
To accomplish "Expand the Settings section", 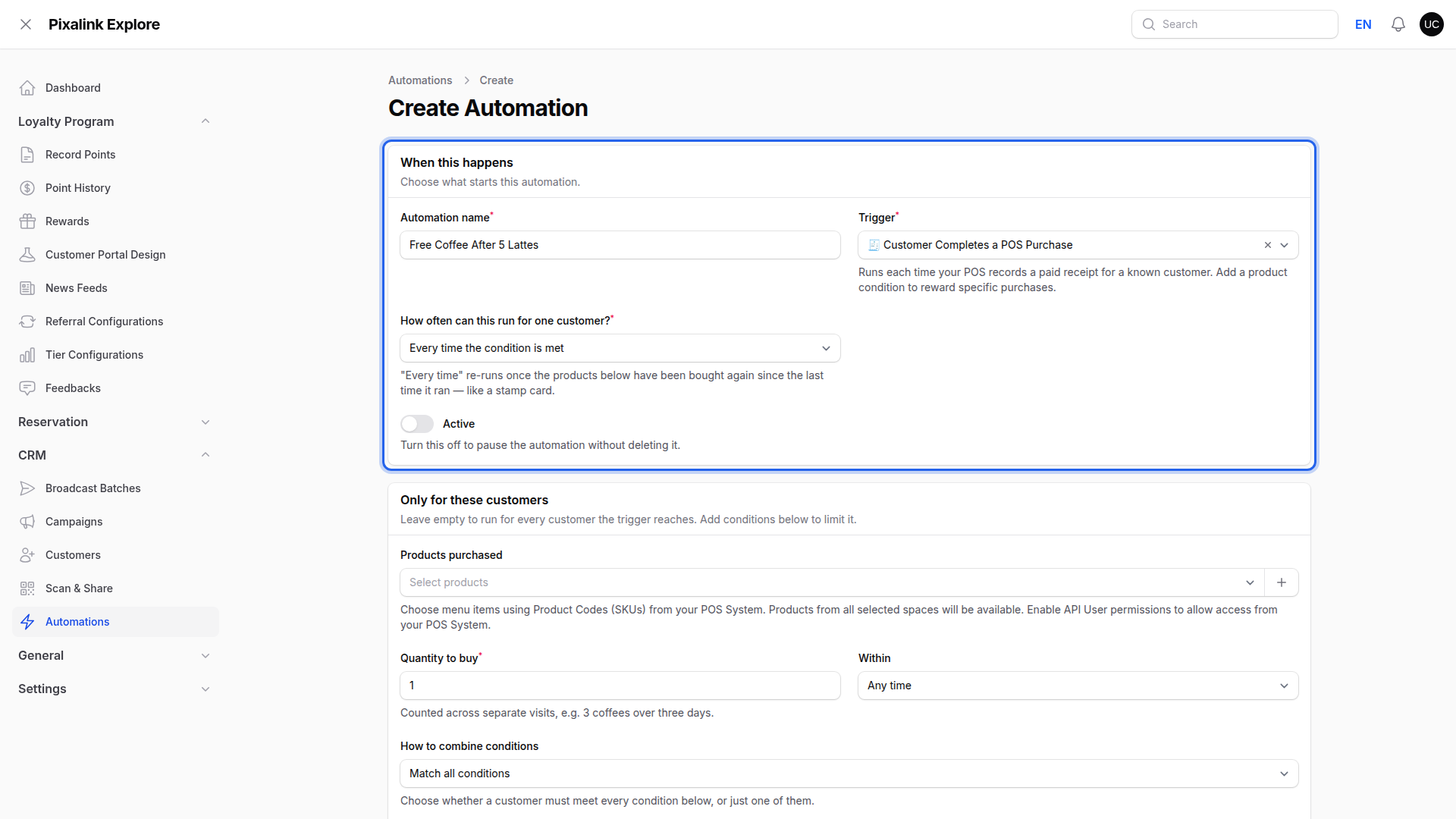I will pos(206,689).
